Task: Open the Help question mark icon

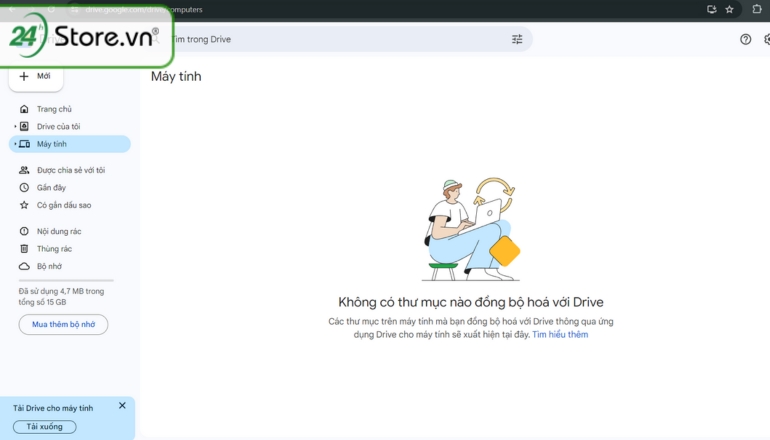Action: pos(745,39)
